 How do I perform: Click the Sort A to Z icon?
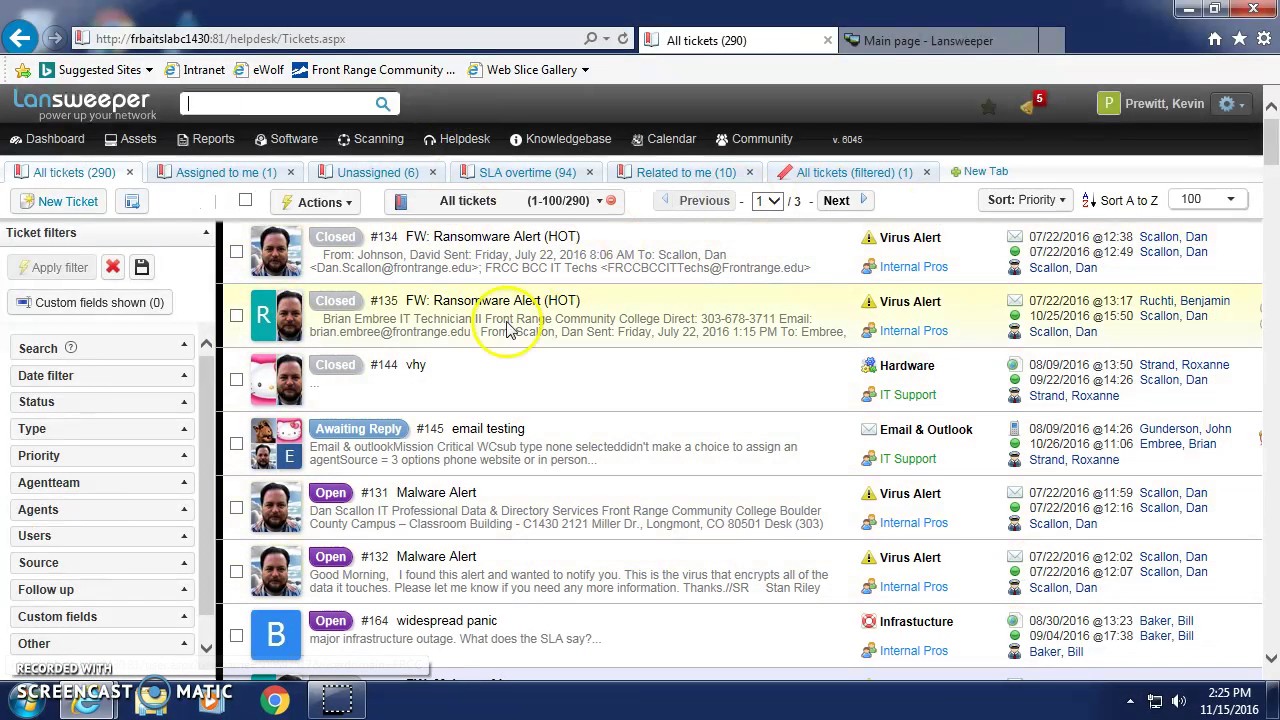[1089, 200]
